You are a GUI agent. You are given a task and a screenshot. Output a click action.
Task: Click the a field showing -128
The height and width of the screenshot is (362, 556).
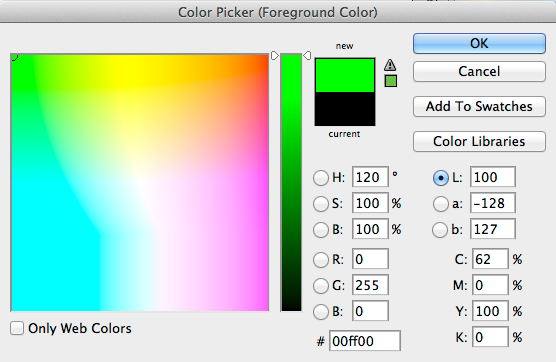click(493, 203)
